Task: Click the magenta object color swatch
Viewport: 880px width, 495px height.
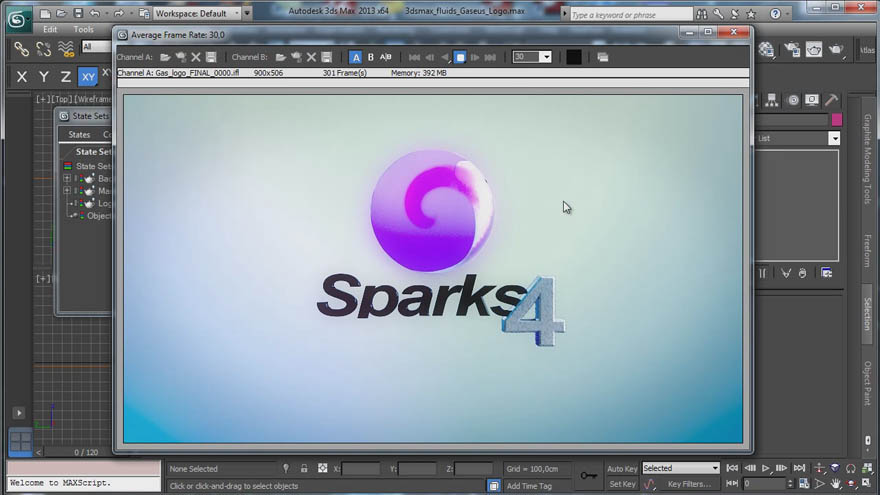Action: click(837, 120)
